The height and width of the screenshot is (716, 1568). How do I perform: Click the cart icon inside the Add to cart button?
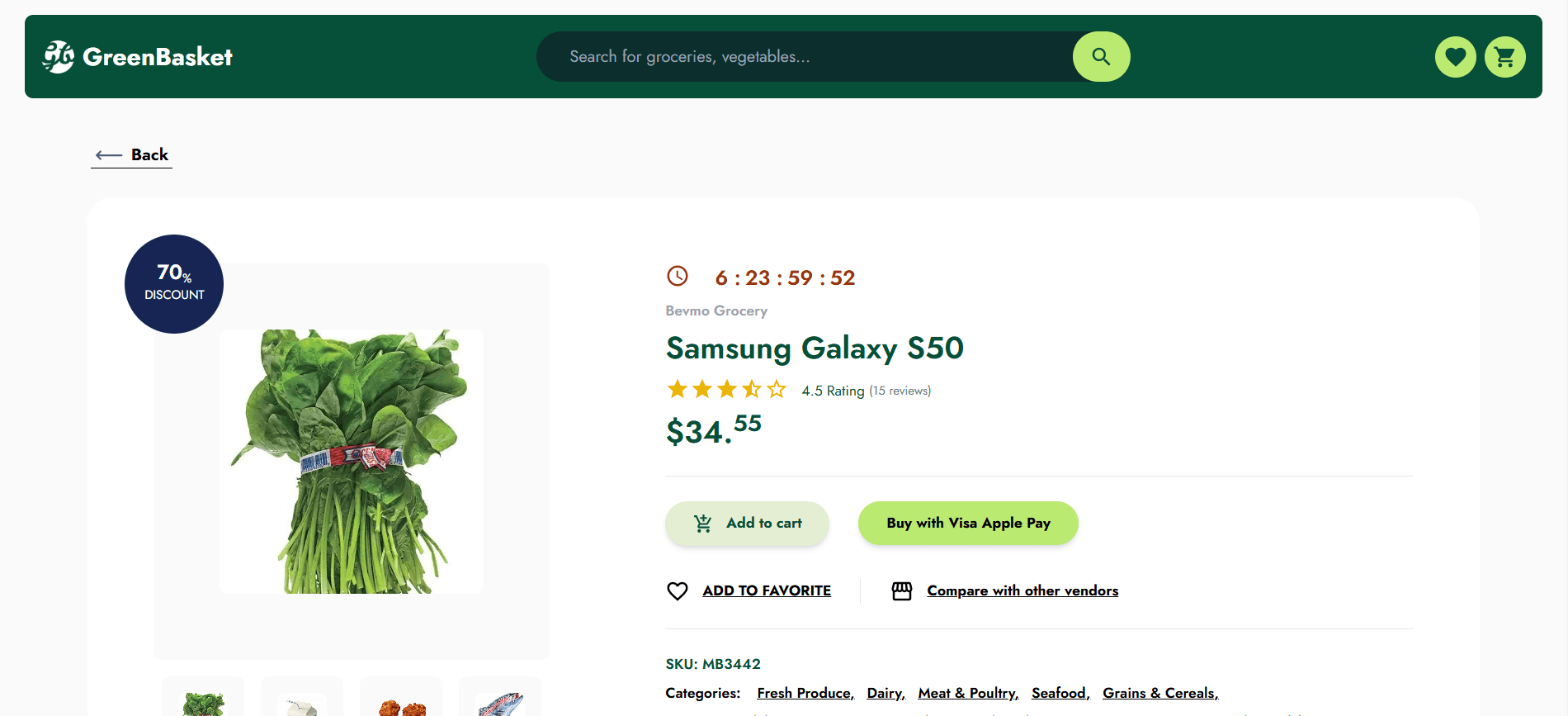point(703,523)
